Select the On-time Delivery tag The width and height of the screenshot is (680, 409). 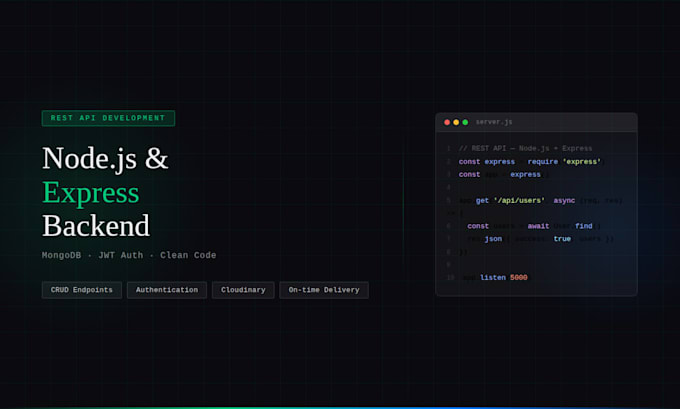(x=324, y=290)
